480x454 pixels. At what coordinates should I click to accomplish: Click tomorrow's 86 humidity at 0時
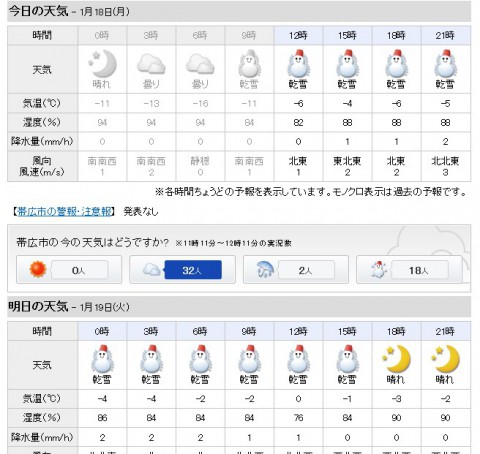point(102,418)
